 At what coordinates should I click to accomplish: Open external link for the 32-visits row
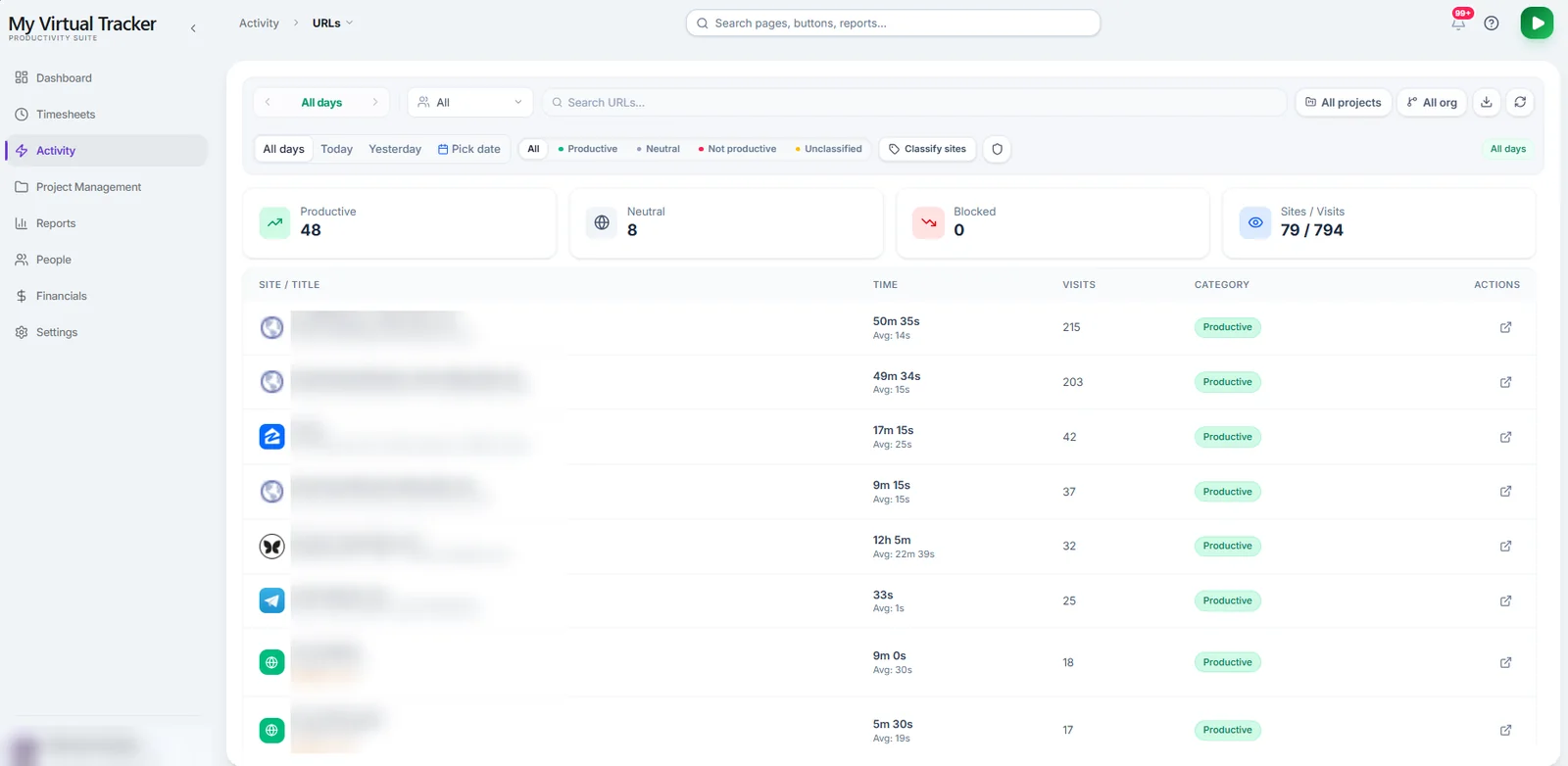tap(1505, 546)
